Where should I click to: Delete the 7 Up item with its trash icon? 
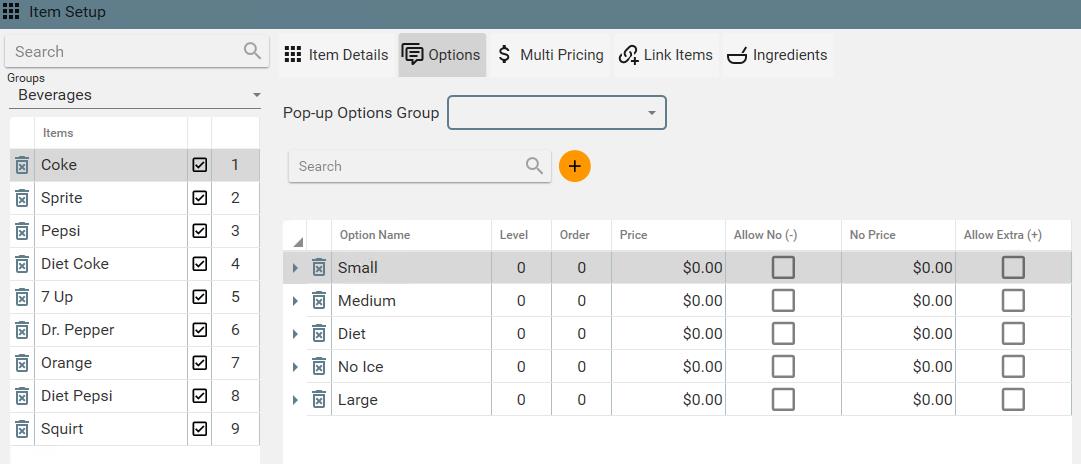(22, 297)
